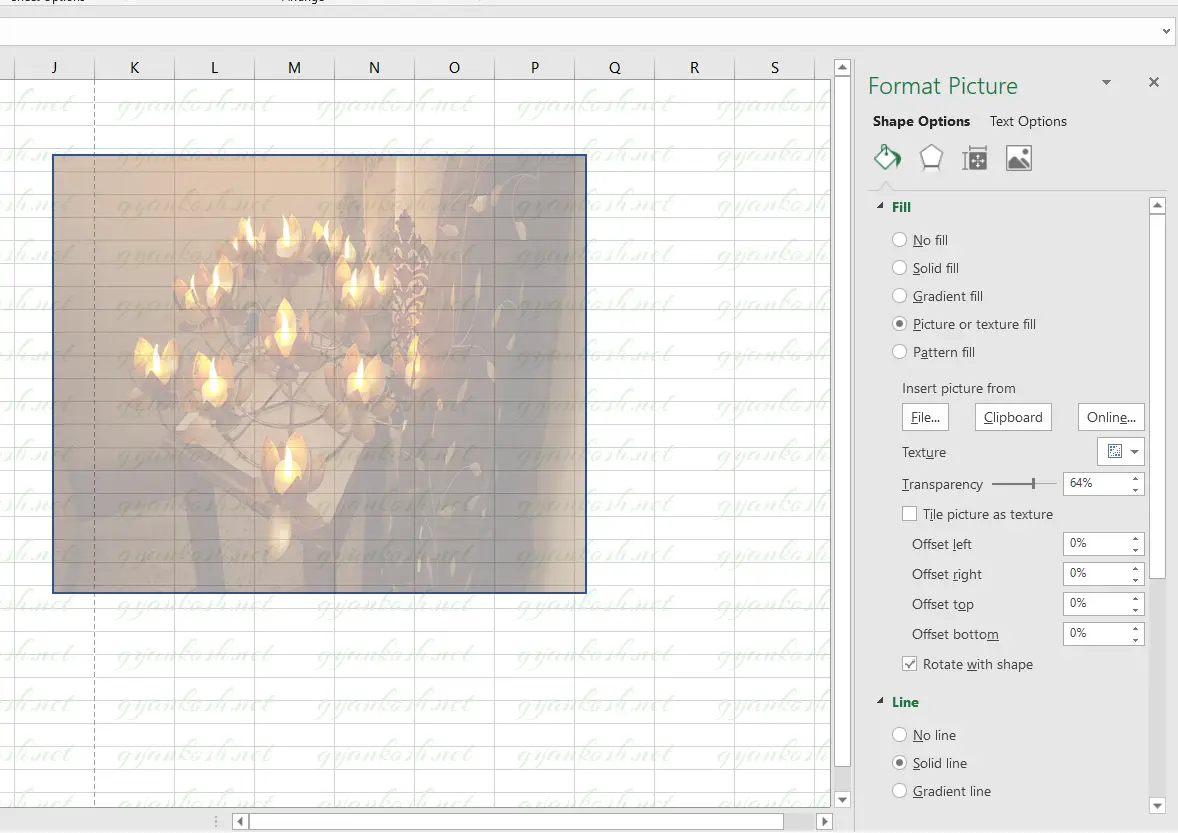The height and width of the screenshot is (833, 1178).
Task: Click the worksheet horizontal scrollbar thumb
Action: [x=516, y=821]
